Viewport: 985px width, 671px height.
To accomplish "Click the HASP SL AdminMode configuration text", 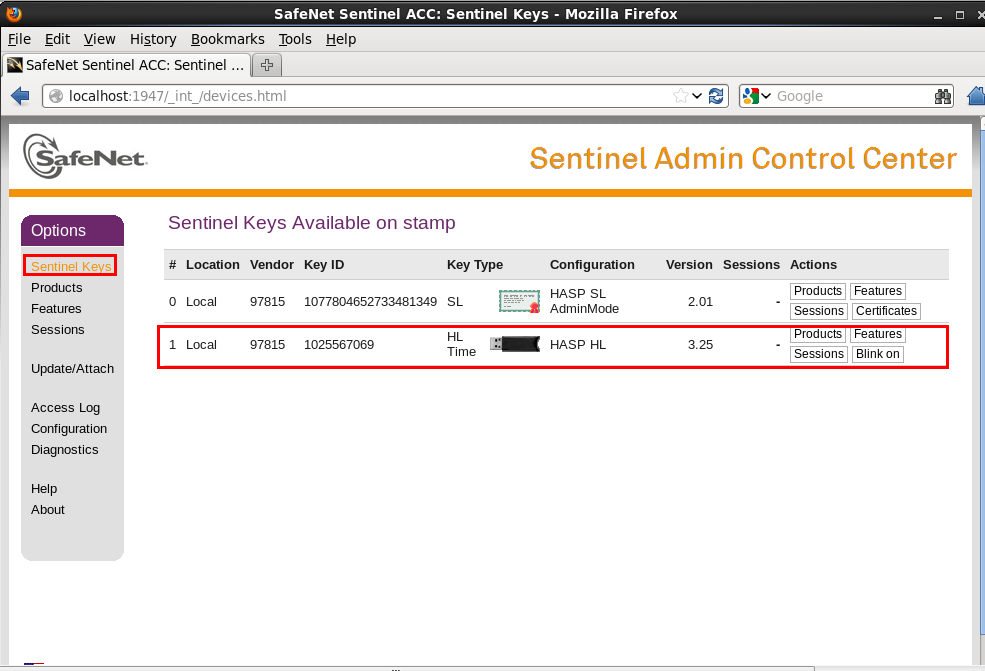I will (x=584, y=301).
